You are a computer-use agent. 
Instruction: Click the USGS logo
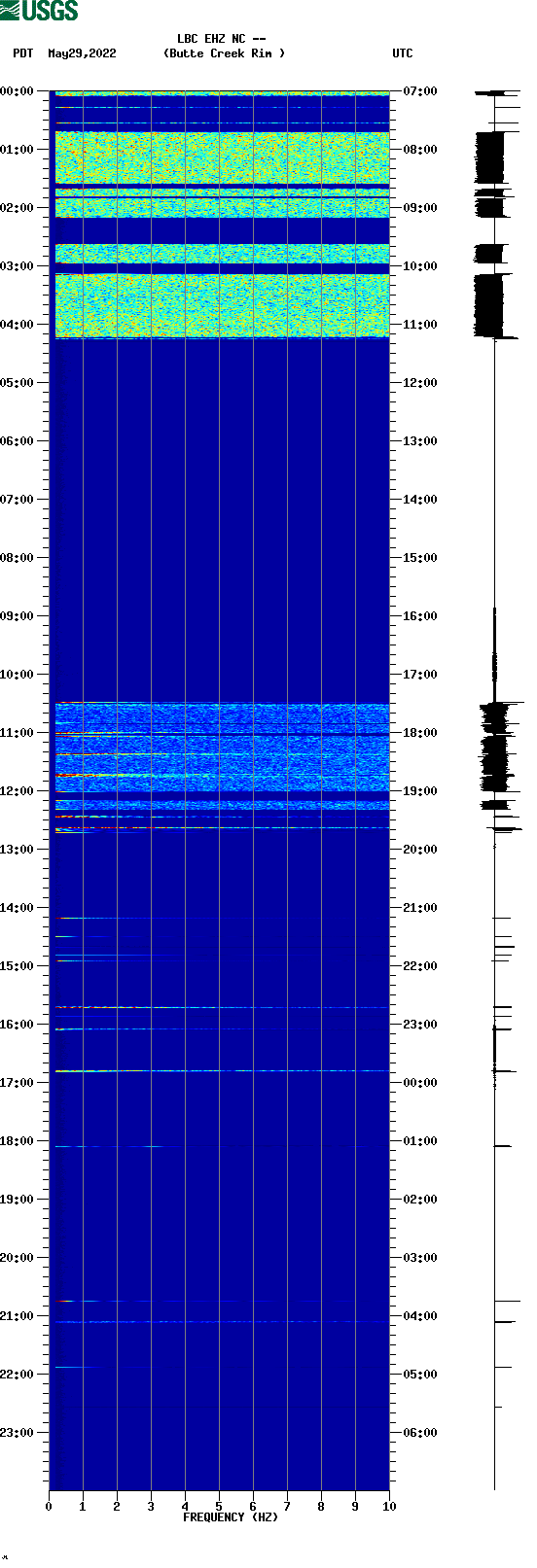point(39,11)
